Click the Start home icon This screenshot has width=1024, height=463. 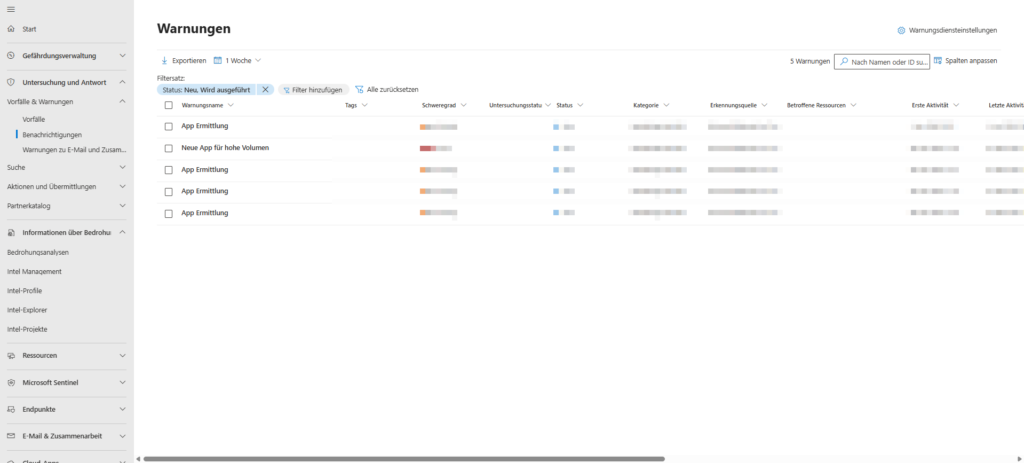[x=11, y=29]
